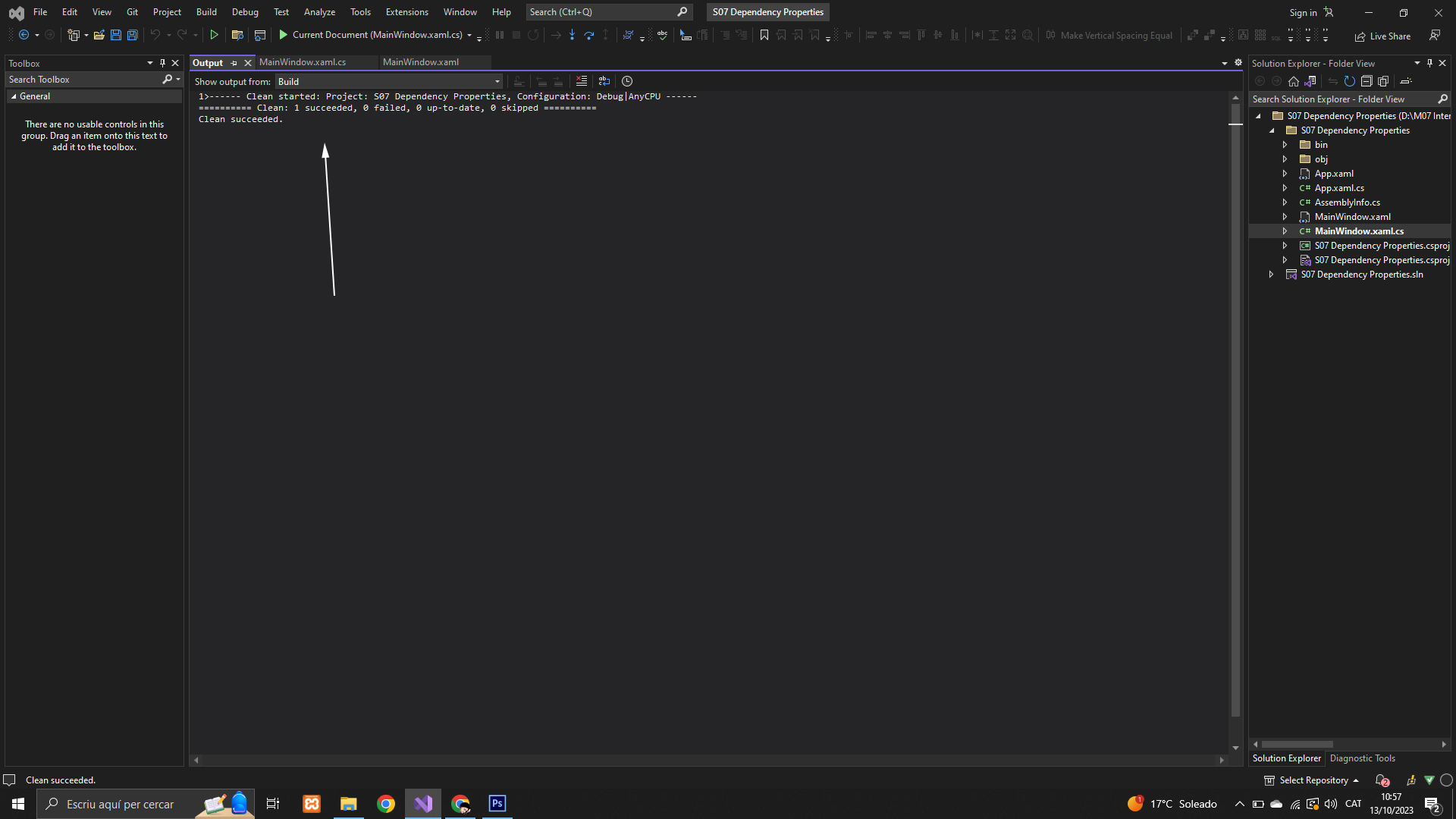Toggle timestamps in Output window
Image resolution: width=1456 pixels, height=819 pixels.
(x=627, y=81)
